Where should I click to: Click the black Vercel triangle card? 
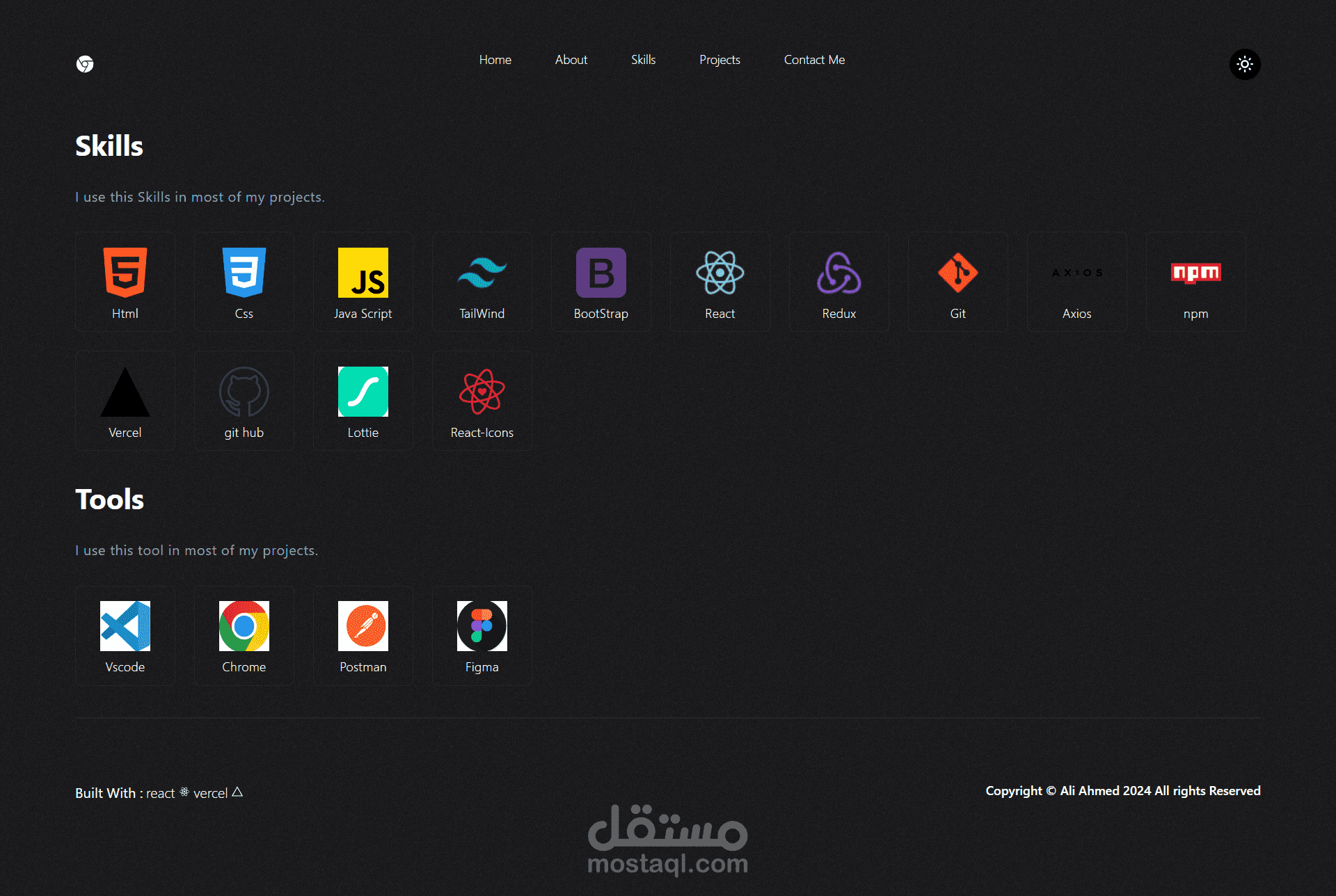pos(125,400)
